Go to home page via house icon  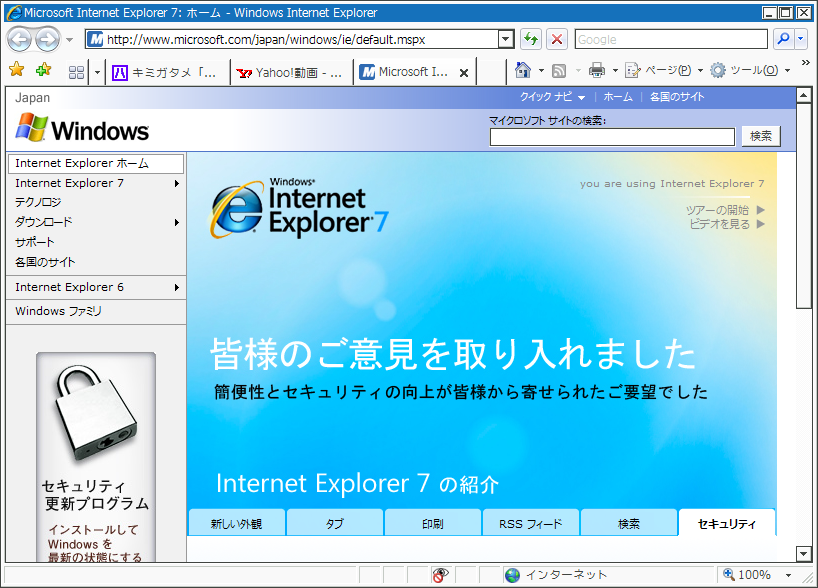(523, 70)
